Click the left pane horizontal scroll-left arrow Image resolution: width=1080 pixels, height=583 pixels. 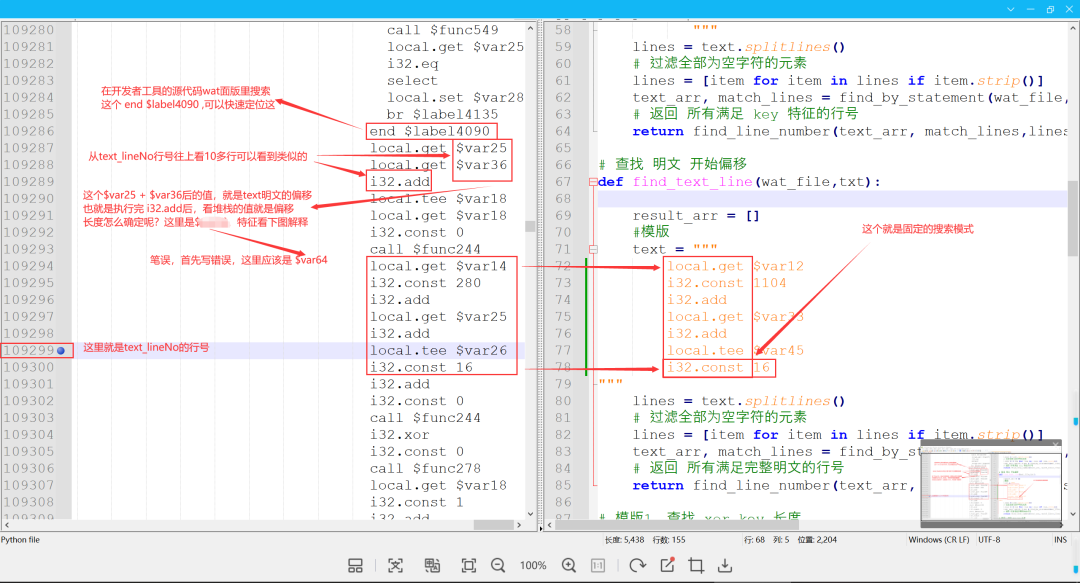coord(6,525)
